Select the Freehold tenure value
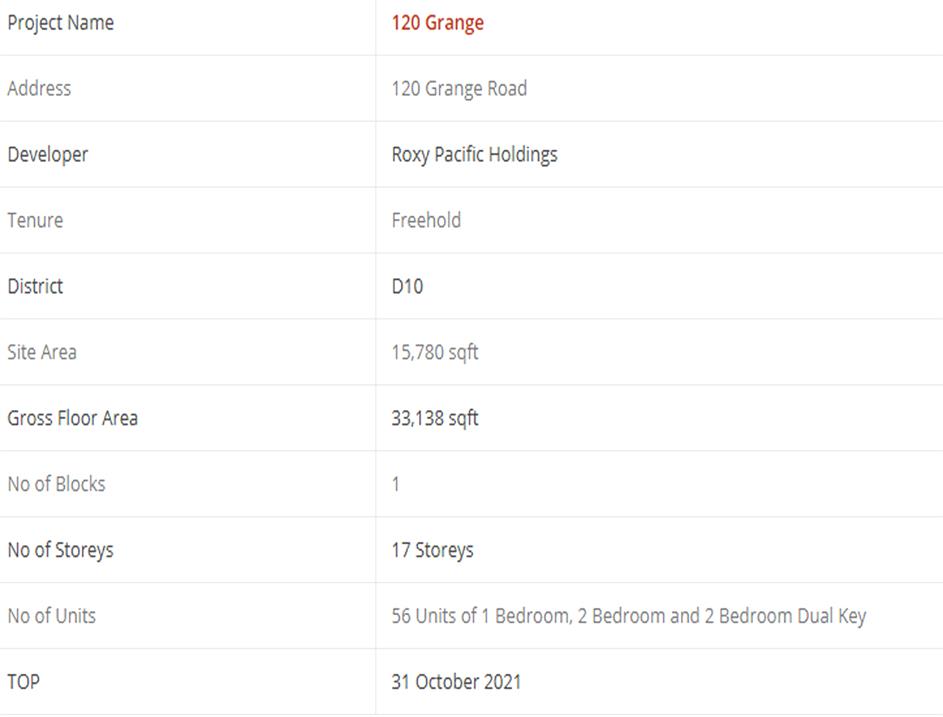Viewport: 943px width, 717px height. tap(426, 221)
